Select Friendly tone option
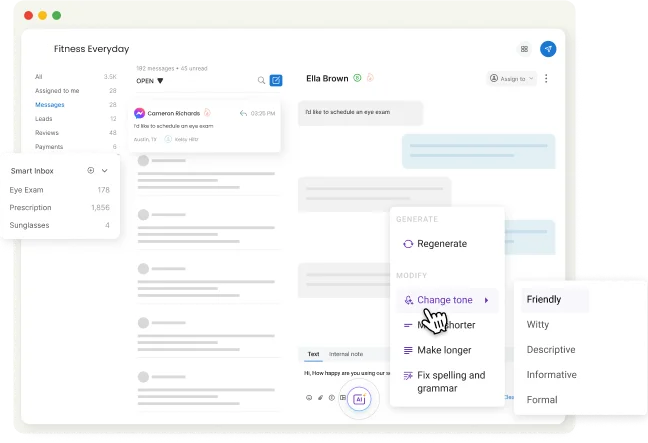The width and height of the screenshot is (648, 443). (544, 300)
